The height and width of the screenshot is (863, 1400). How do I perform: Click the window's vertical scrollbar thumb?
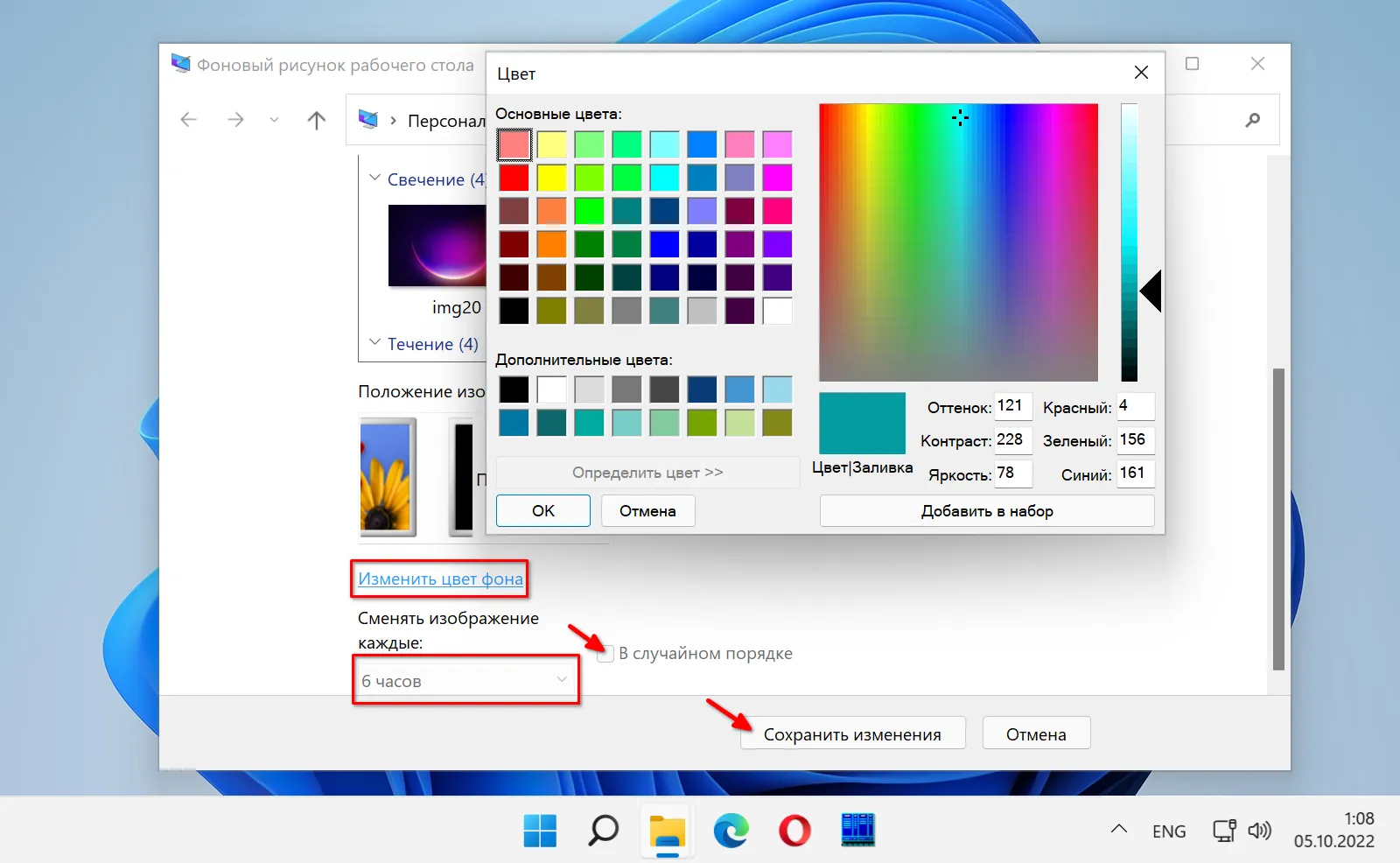click(x=1278, y=519)
